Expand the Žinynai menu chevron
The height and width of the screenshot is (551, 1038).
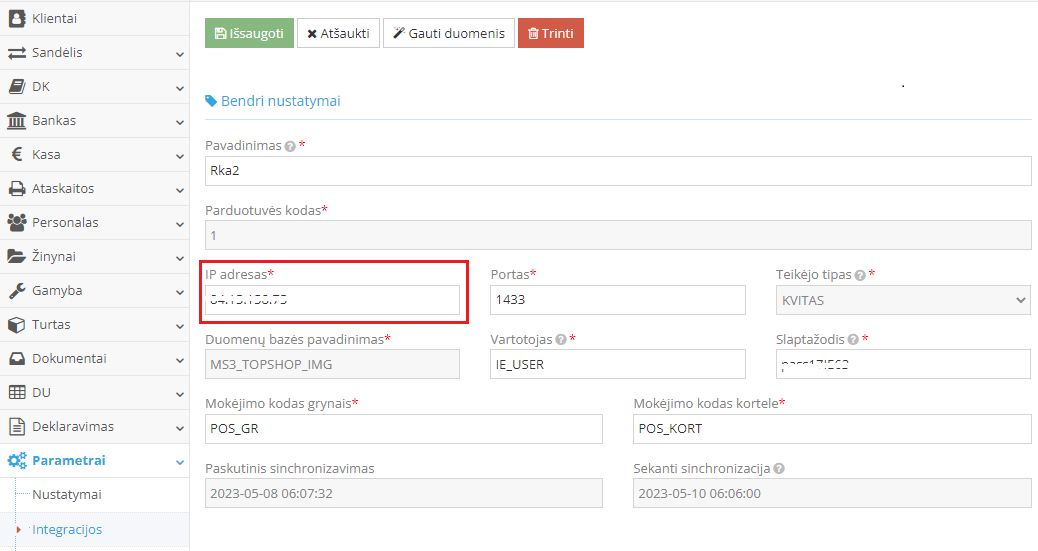click(179, 258)
